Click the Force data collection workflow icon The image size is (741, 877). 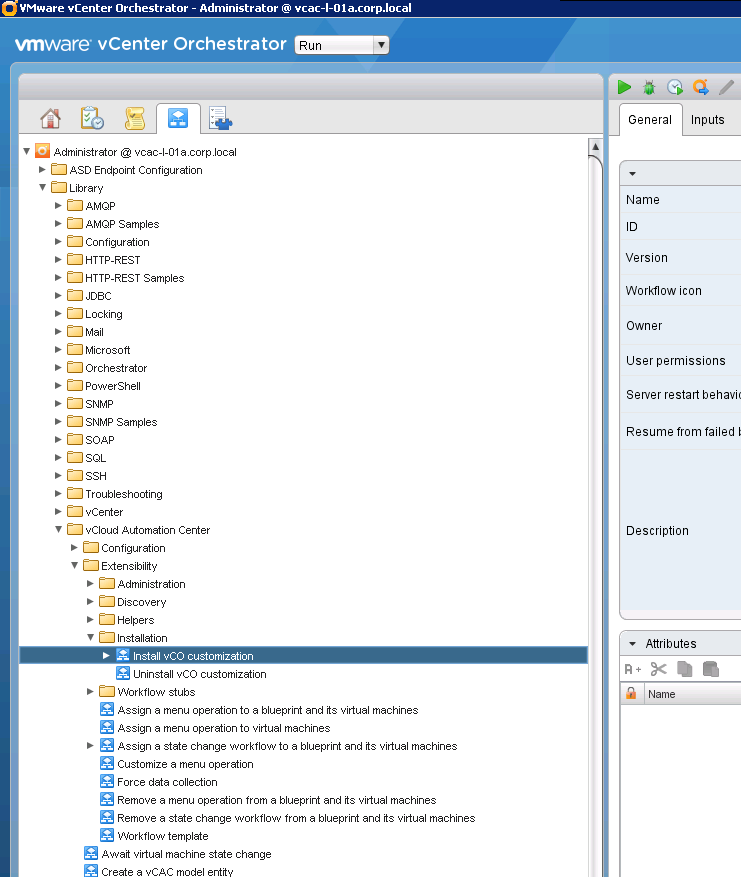tap(107, 781)
